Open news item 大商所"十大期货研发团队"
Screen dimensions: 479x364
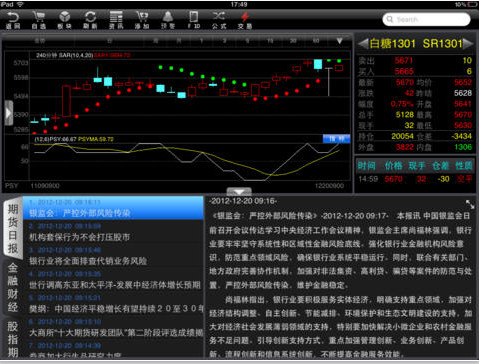[x=113, y=328]
